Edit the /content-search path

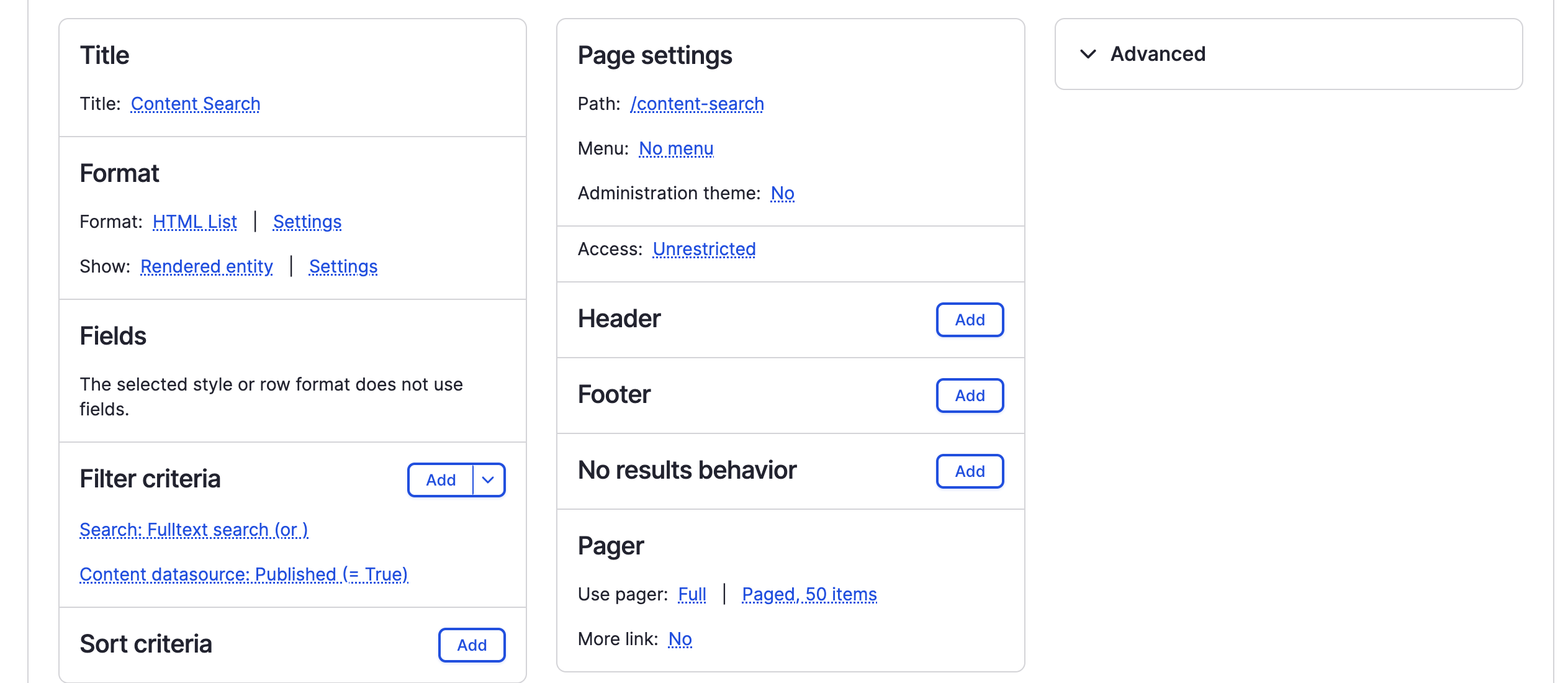697,104
